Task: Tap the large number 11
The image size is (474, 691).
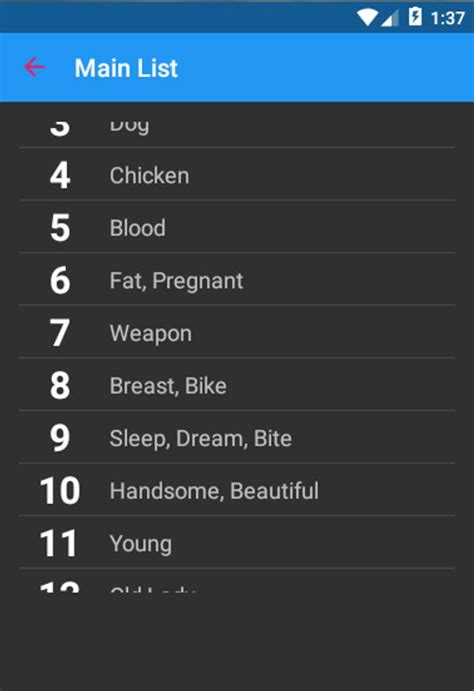Action: click(x=59, y=543)
